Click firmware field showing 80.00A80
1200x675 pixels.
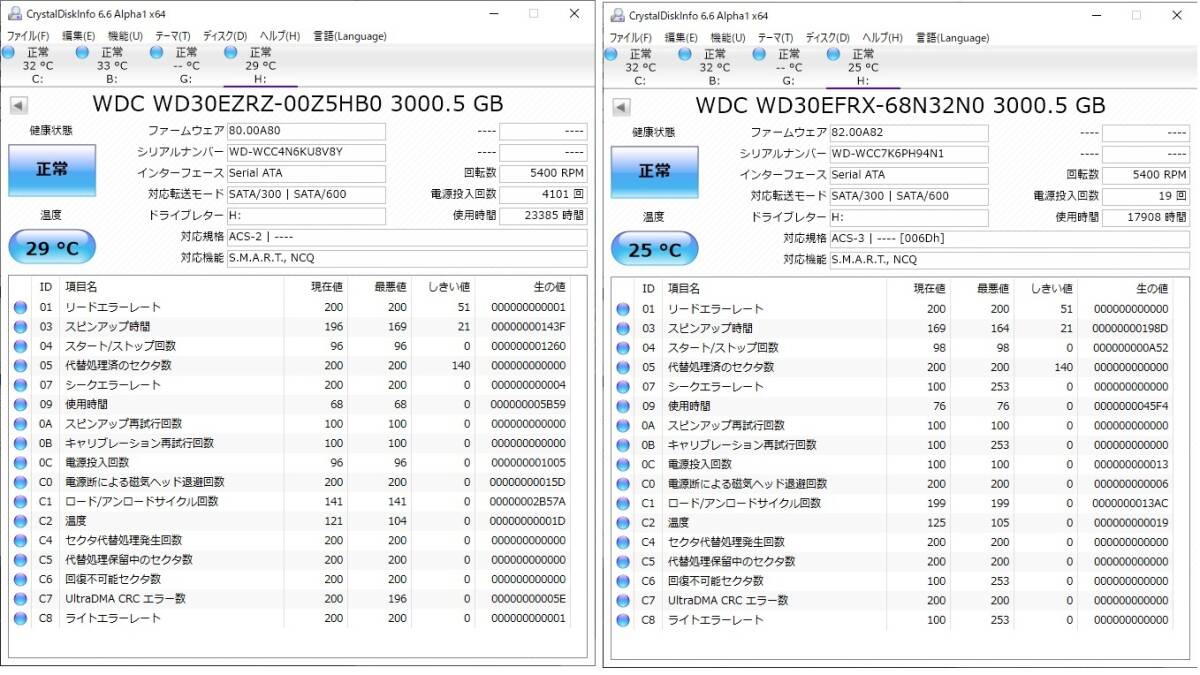click(x=305, y=131)
